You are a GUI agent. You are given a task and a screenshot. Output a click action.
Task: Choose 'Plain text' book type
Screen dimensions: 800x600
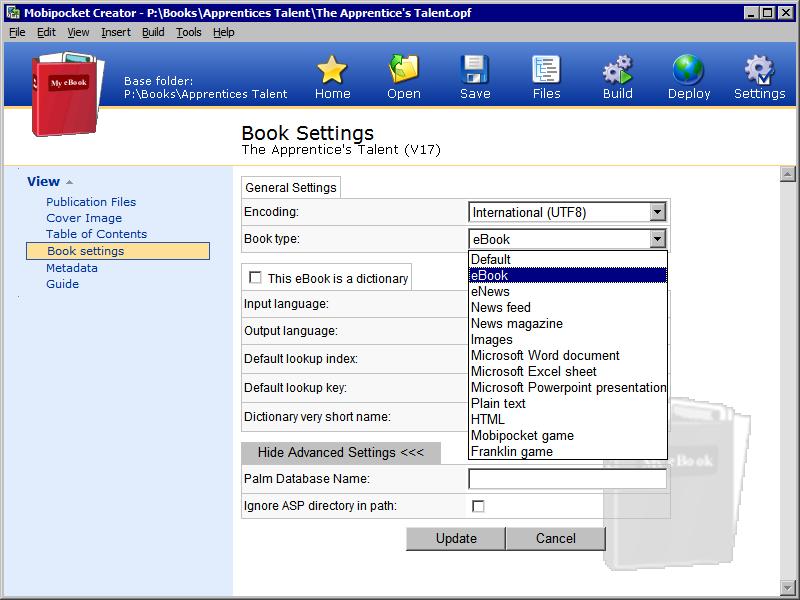point(567,403)
